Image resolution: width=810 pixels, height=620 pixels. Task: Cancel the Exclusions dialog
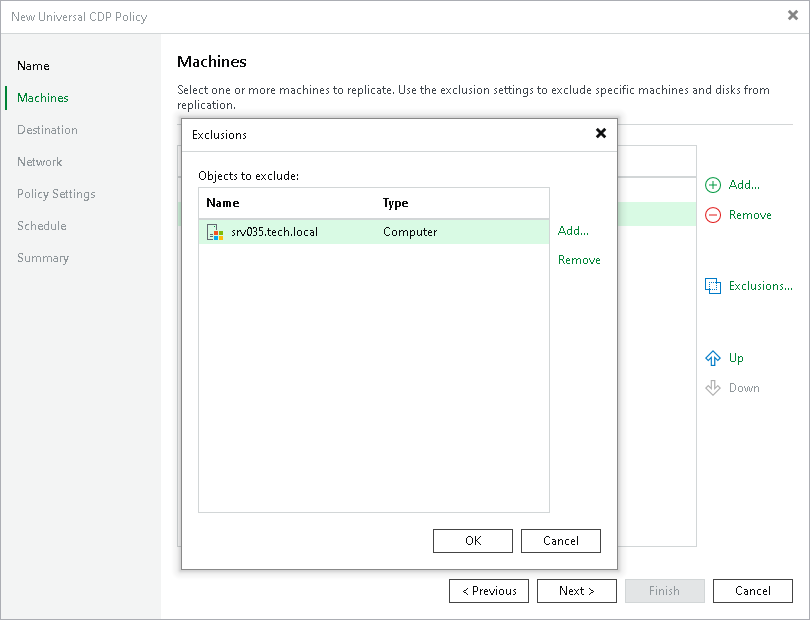[x=560, y=541]
